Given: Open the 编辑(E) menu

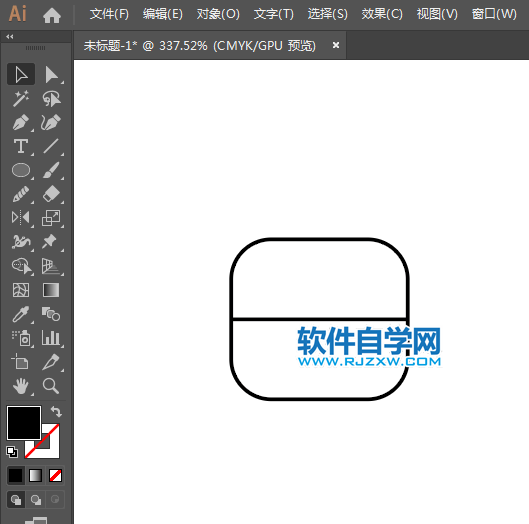Looking at the screenshot, I should [x=163, y=14].
